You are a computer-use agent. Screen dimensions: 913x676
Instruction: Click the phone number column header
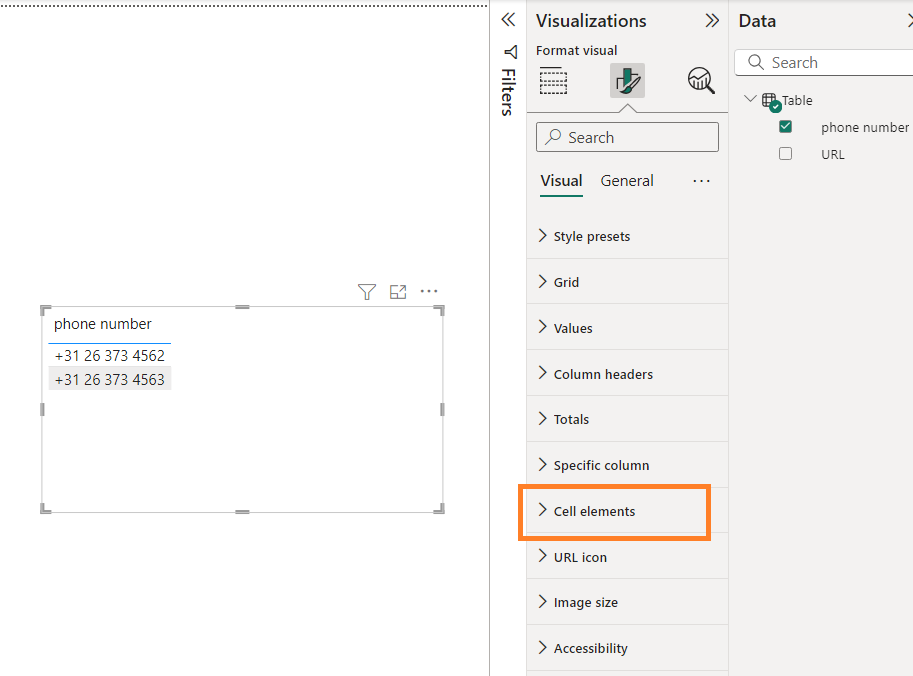pos(102,324)
